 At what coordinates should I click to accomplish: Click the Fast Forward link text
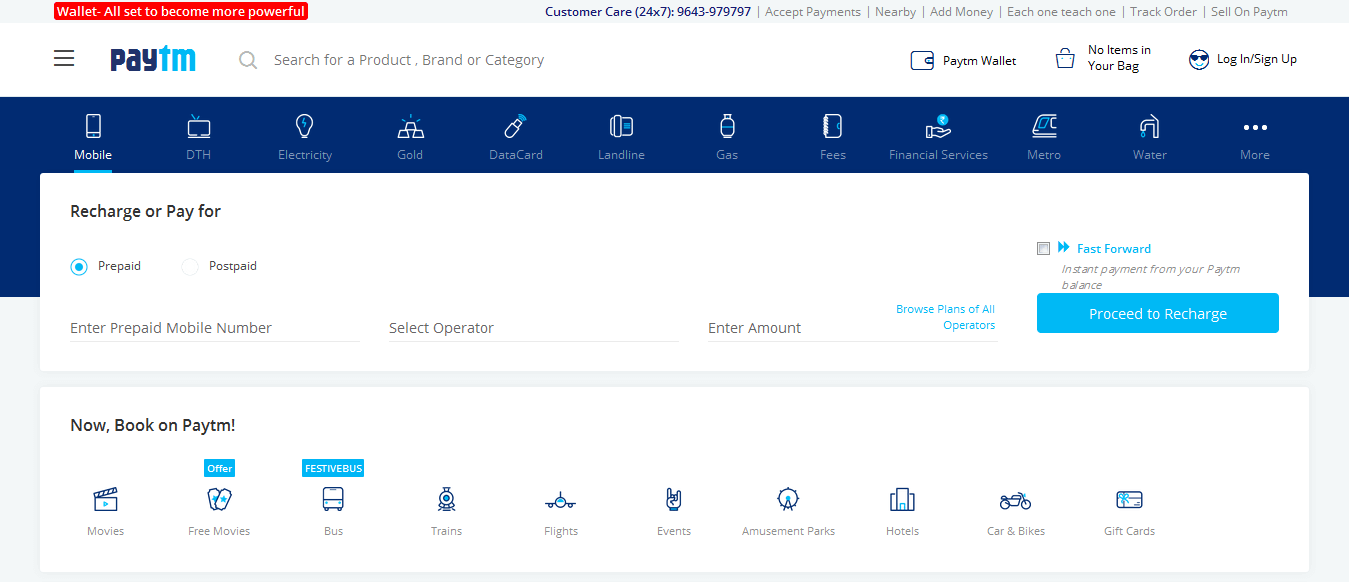[1114, 249]
